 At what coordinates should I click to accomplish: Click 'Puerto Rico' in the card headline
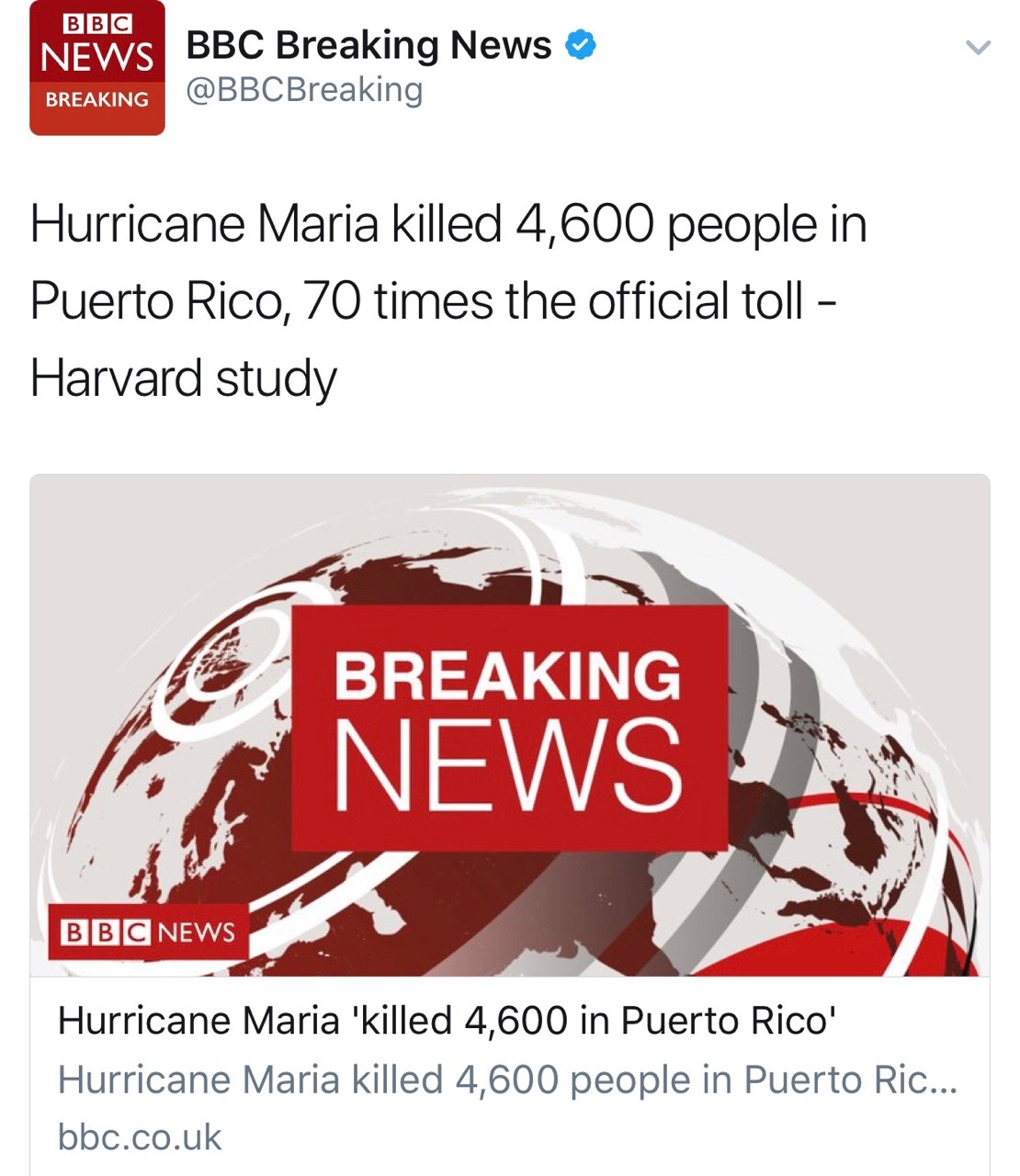[x=727, y=1021]
